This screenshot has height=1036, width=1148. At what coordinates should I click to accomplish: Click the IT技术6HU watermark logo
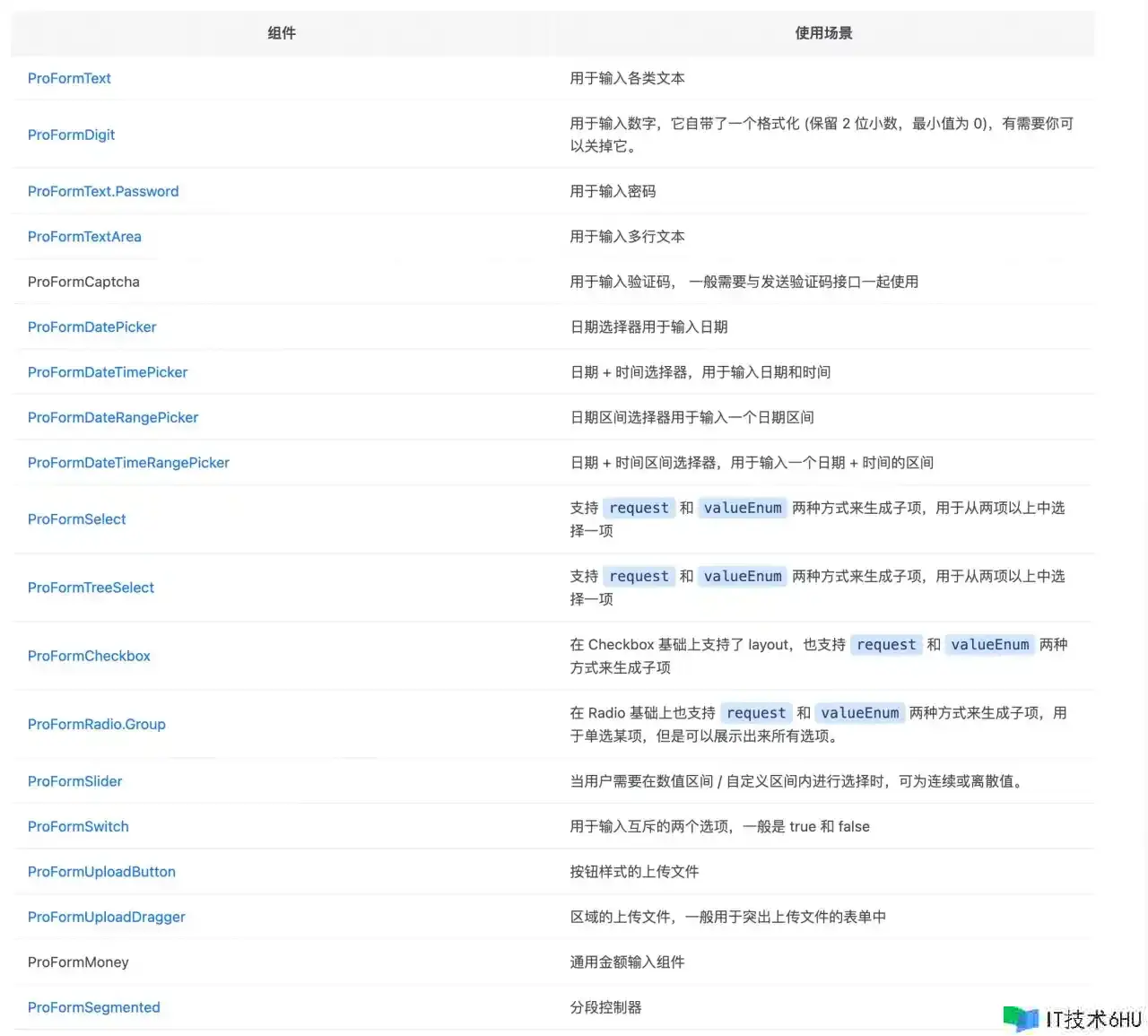click(1073, 1019)
